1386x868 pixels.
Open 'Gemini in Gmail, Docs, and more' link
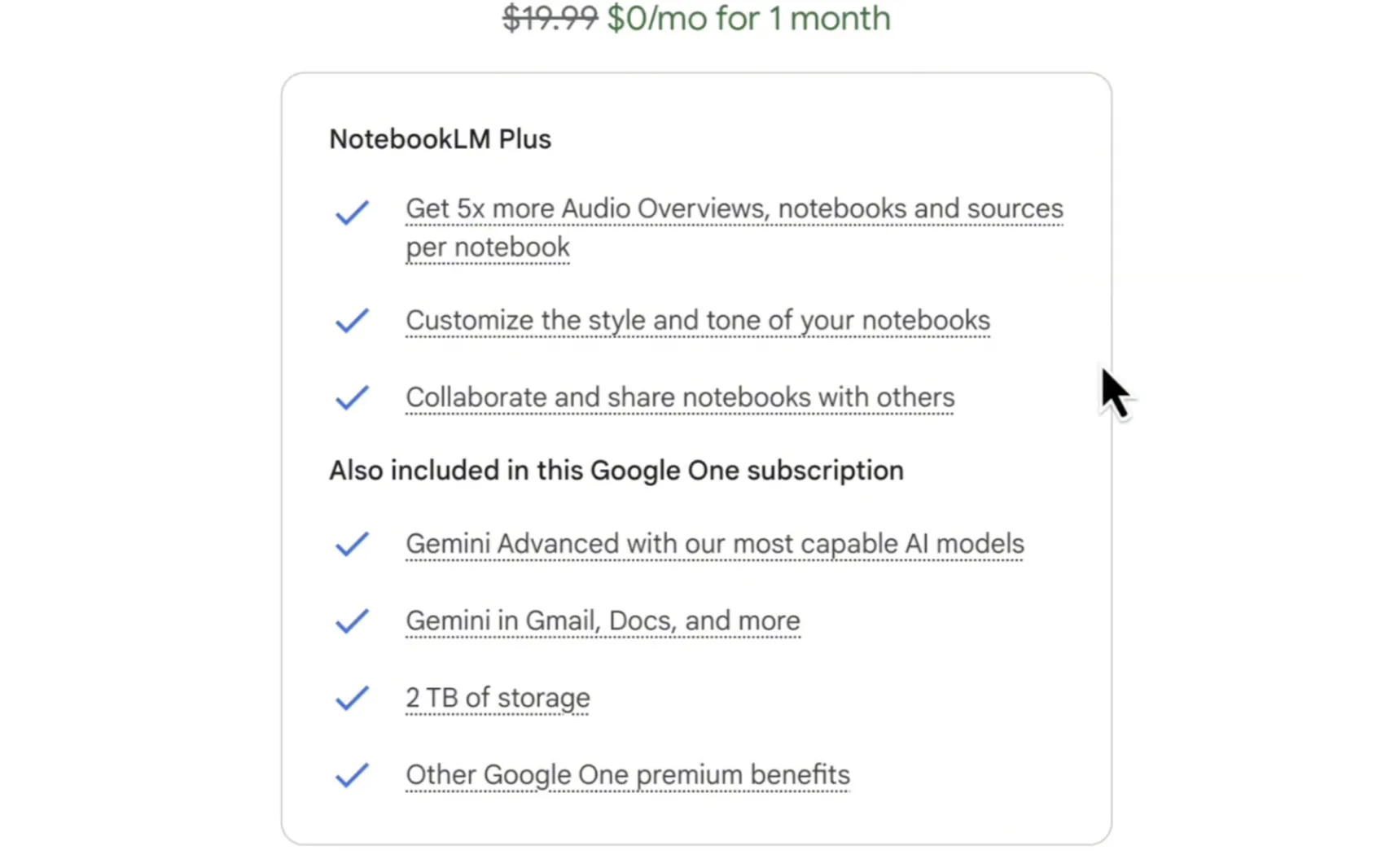(603, 621)
